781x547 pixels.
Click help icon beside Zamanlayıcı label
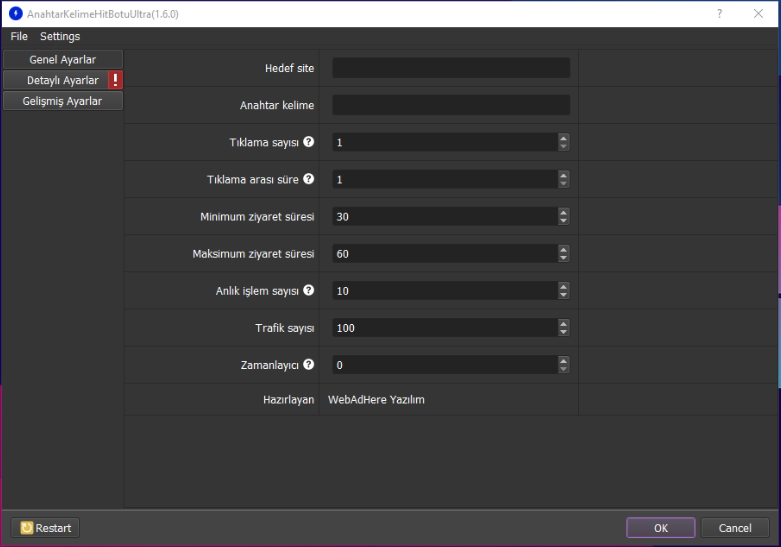(309, 364)
